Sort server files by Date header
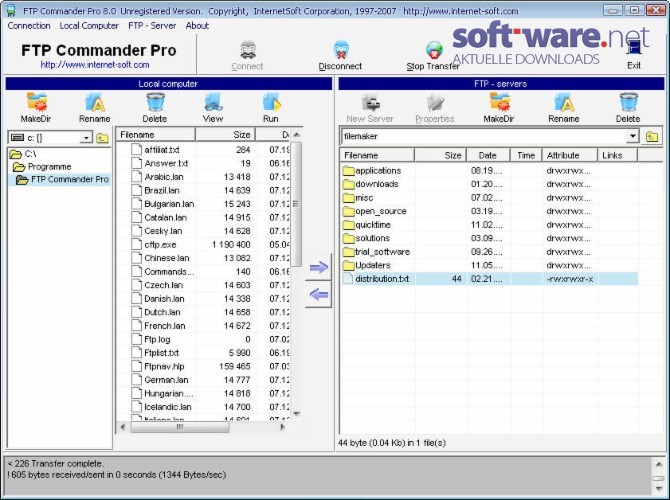 (x=488, y=155)
